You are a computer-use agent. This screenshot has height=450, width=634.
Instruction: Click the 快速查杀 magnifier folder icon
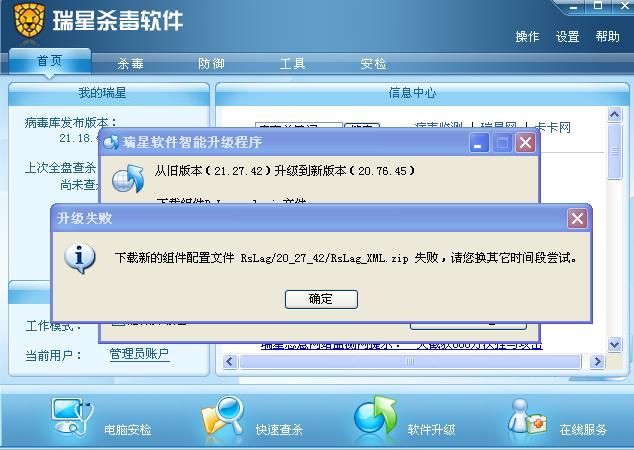pyautogui.click(x=223, y=416)
